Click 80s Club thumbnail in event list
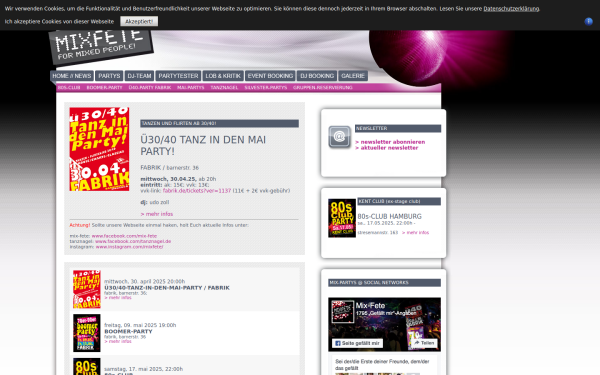600x375 pixels. coord(87,367)
